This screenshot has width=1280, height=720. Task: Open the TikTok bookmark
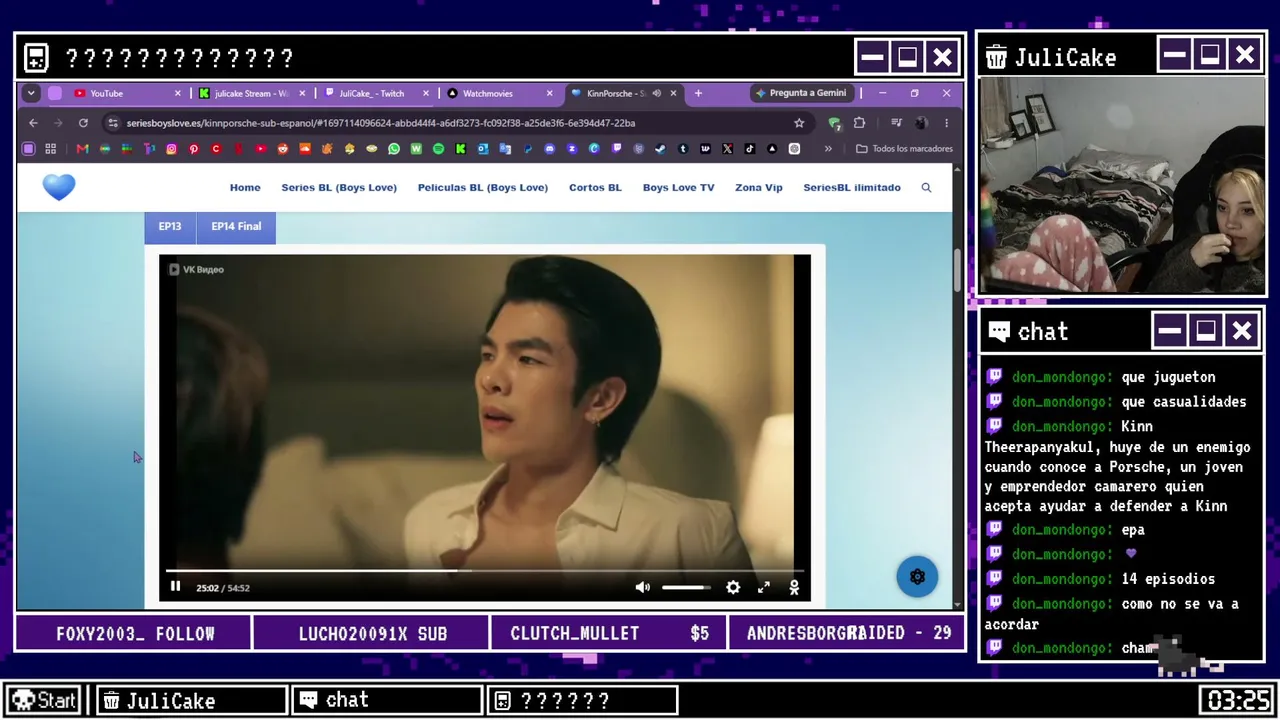click(750, 149)
